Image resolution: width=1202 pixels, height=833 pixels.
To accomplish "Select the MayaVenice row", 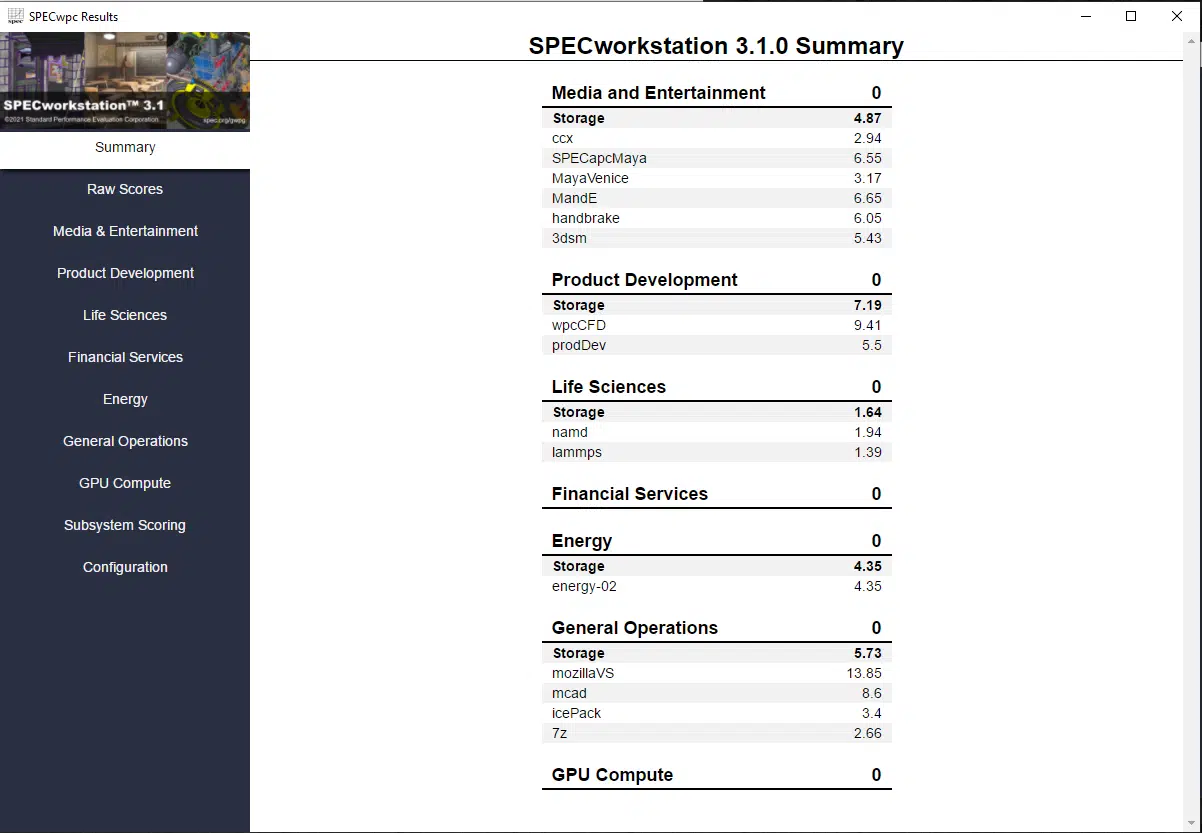I will point(717,178).
